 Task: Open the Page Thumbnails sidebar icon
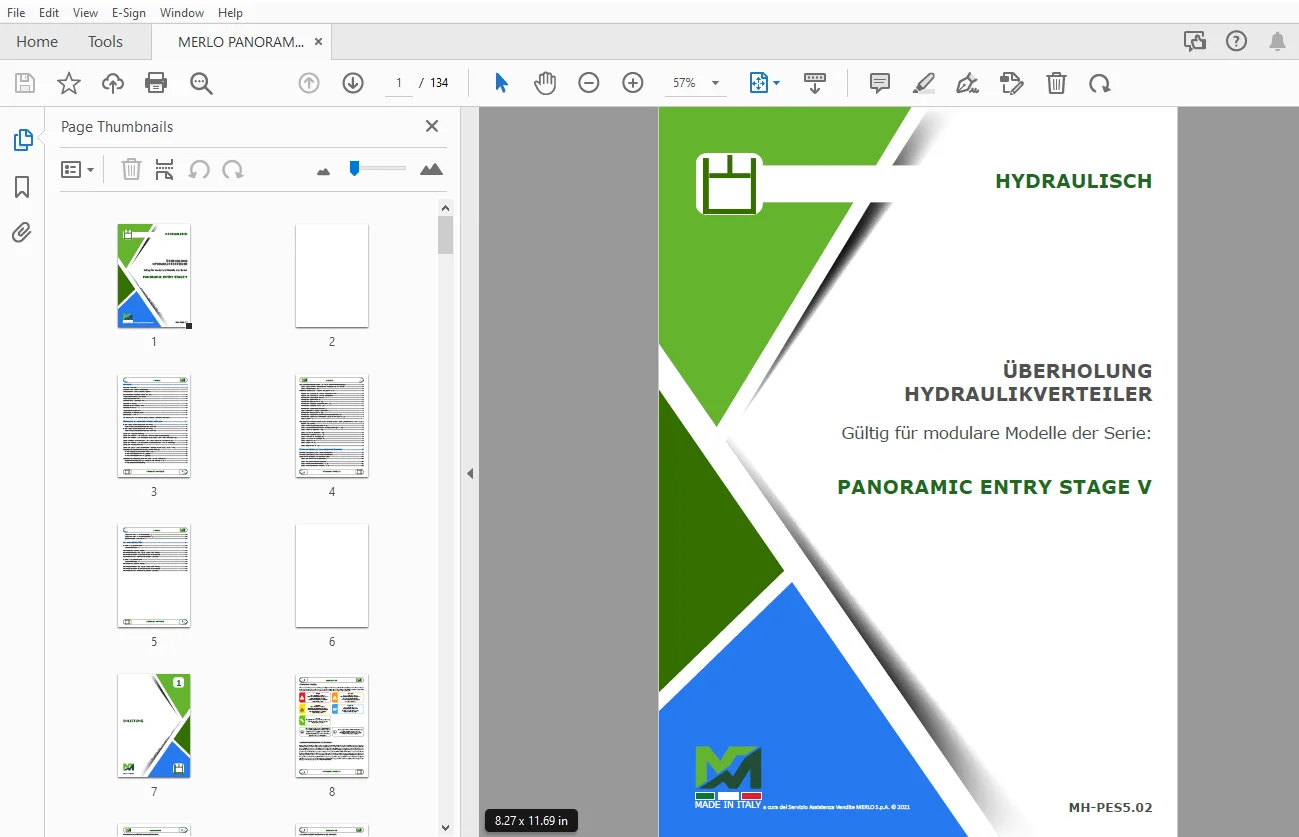[22, 141]
